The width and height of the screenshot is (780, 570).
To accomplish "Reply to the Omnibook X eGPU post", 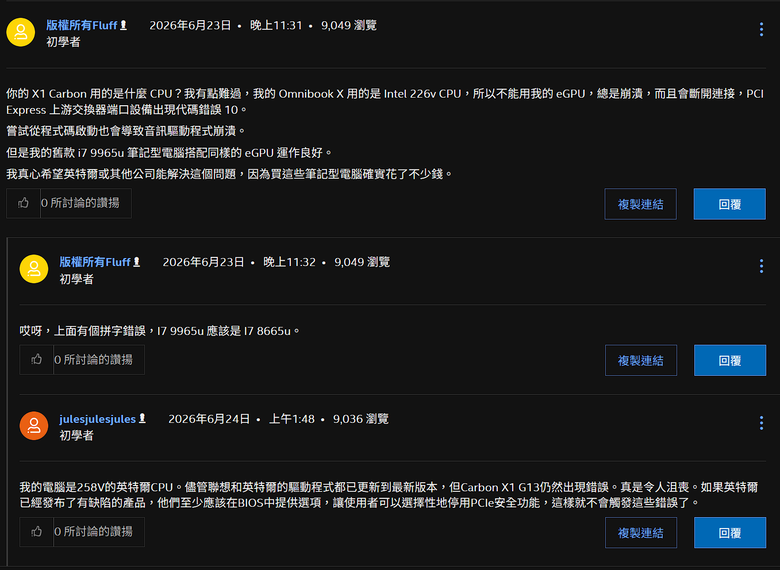I will [729, 204].
